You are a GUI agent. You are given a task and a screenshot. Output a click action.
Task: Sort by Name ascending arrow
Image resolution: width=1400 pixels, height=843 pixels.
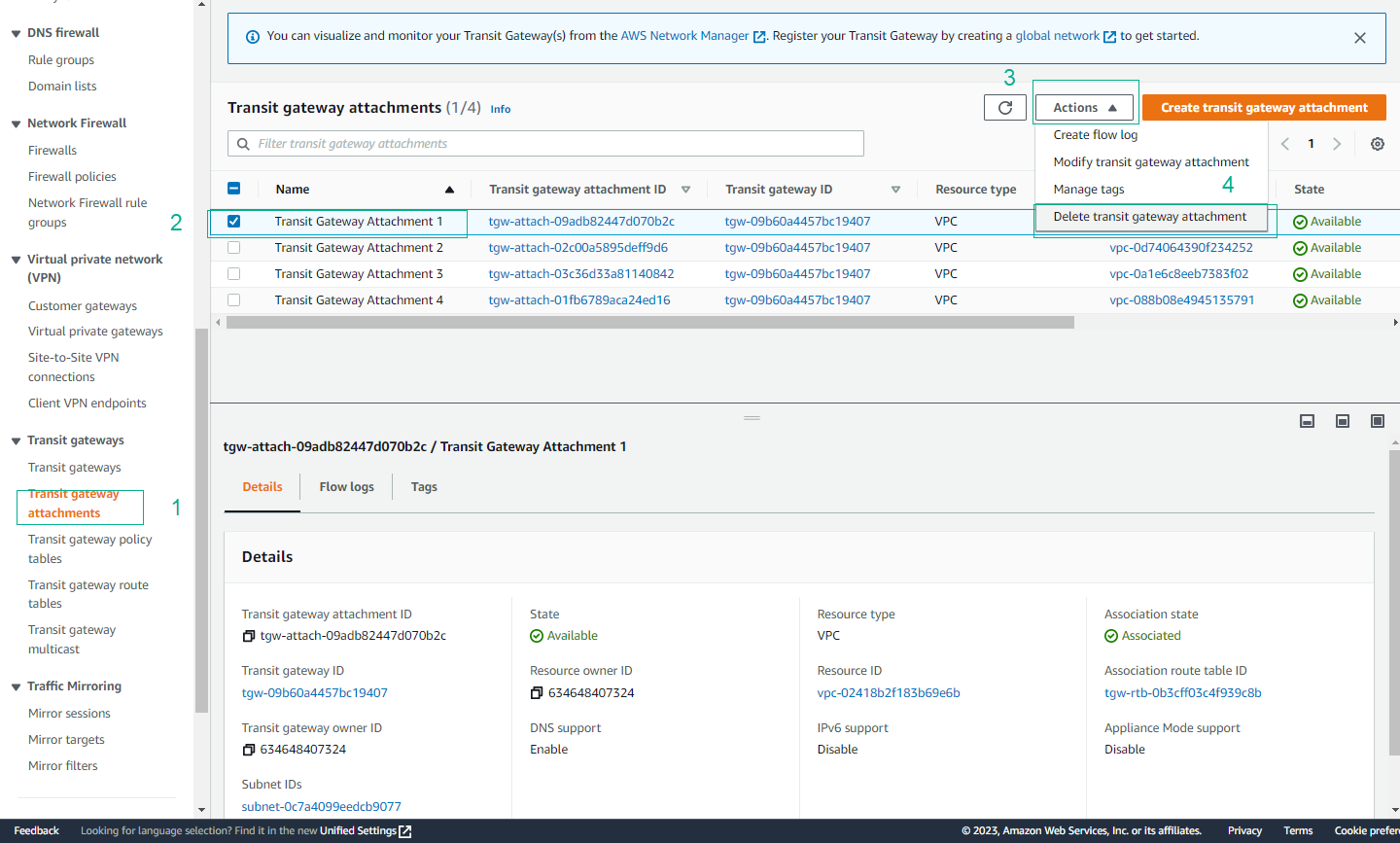coord(449,190)
